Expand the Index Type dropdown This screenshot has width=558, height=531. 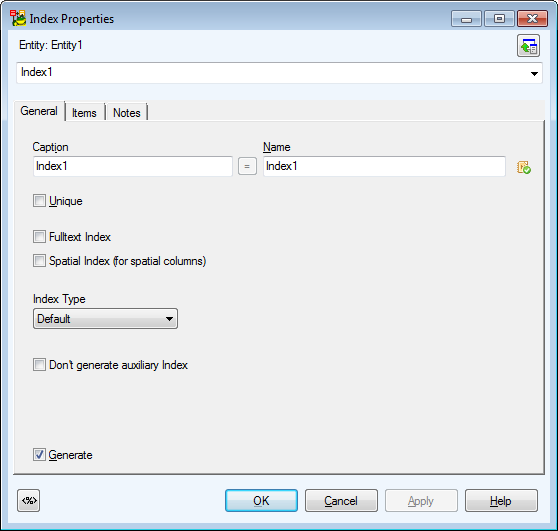pyautogui.click(x=105, y=319)
